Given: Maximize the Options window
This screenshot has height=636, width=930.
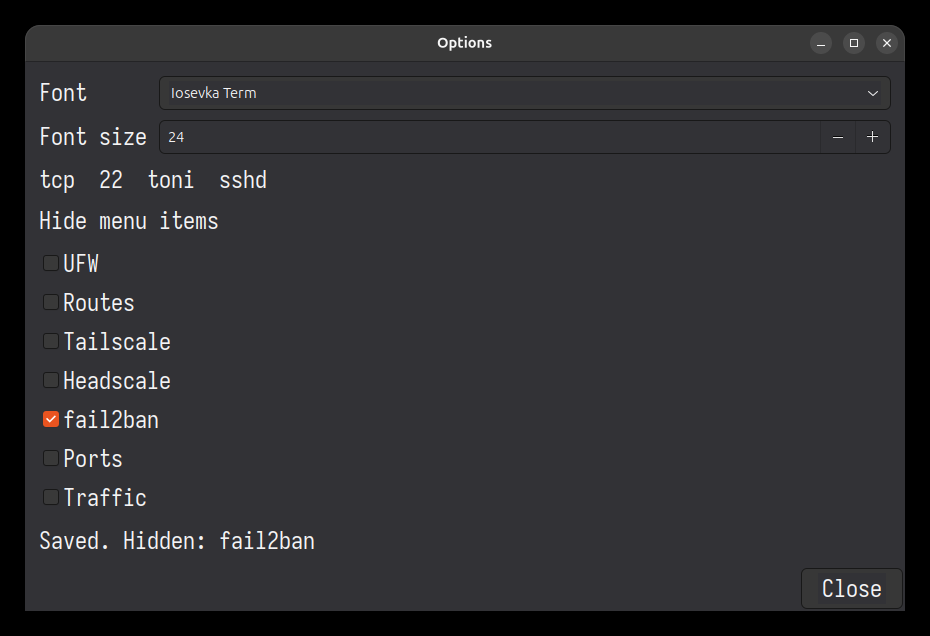Looking at the screenshot, I should [854, 43].
